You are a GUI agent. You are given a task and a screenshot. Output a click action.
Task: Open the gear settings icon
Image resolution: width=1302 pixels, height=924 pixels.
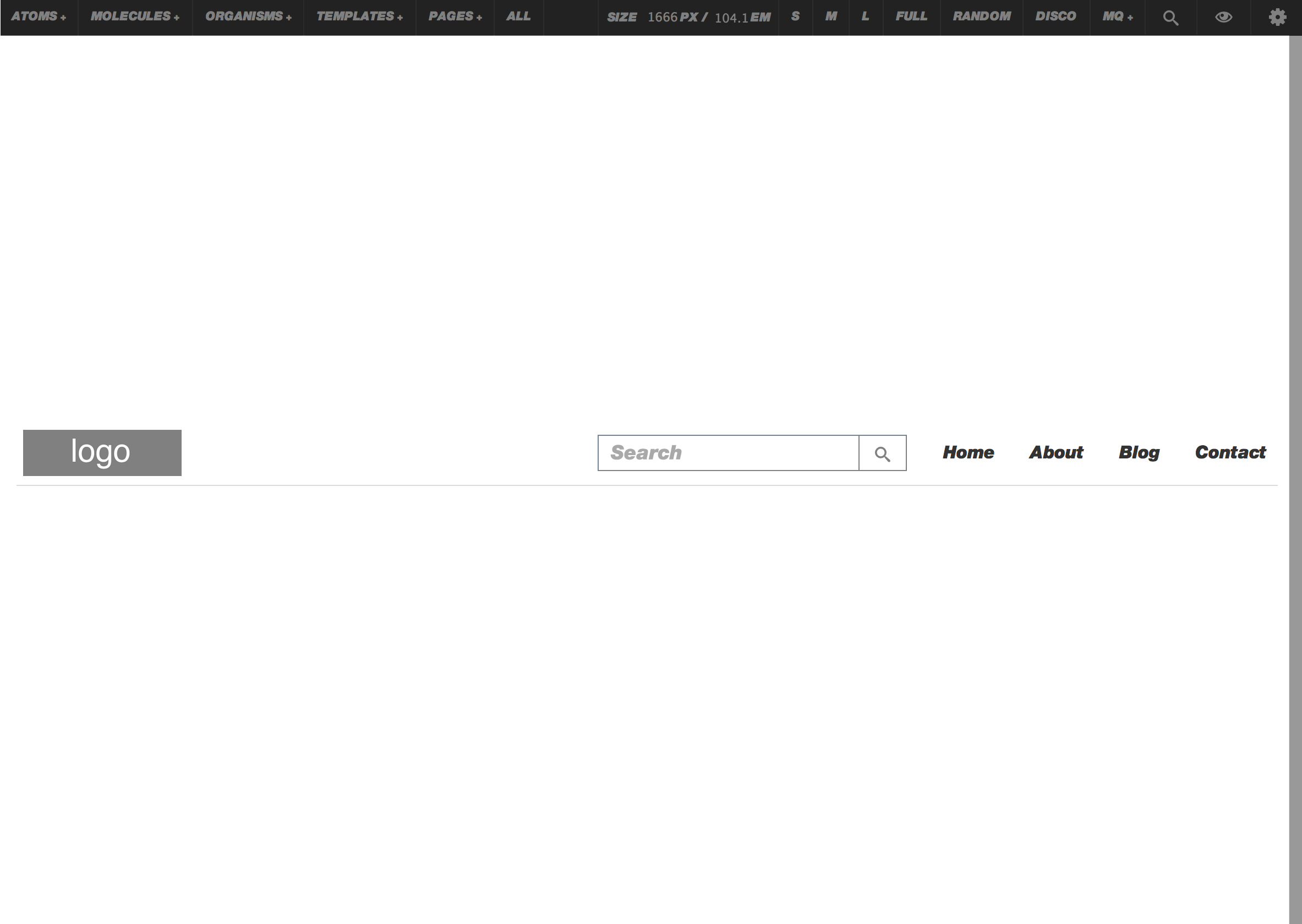point(1277,18)
